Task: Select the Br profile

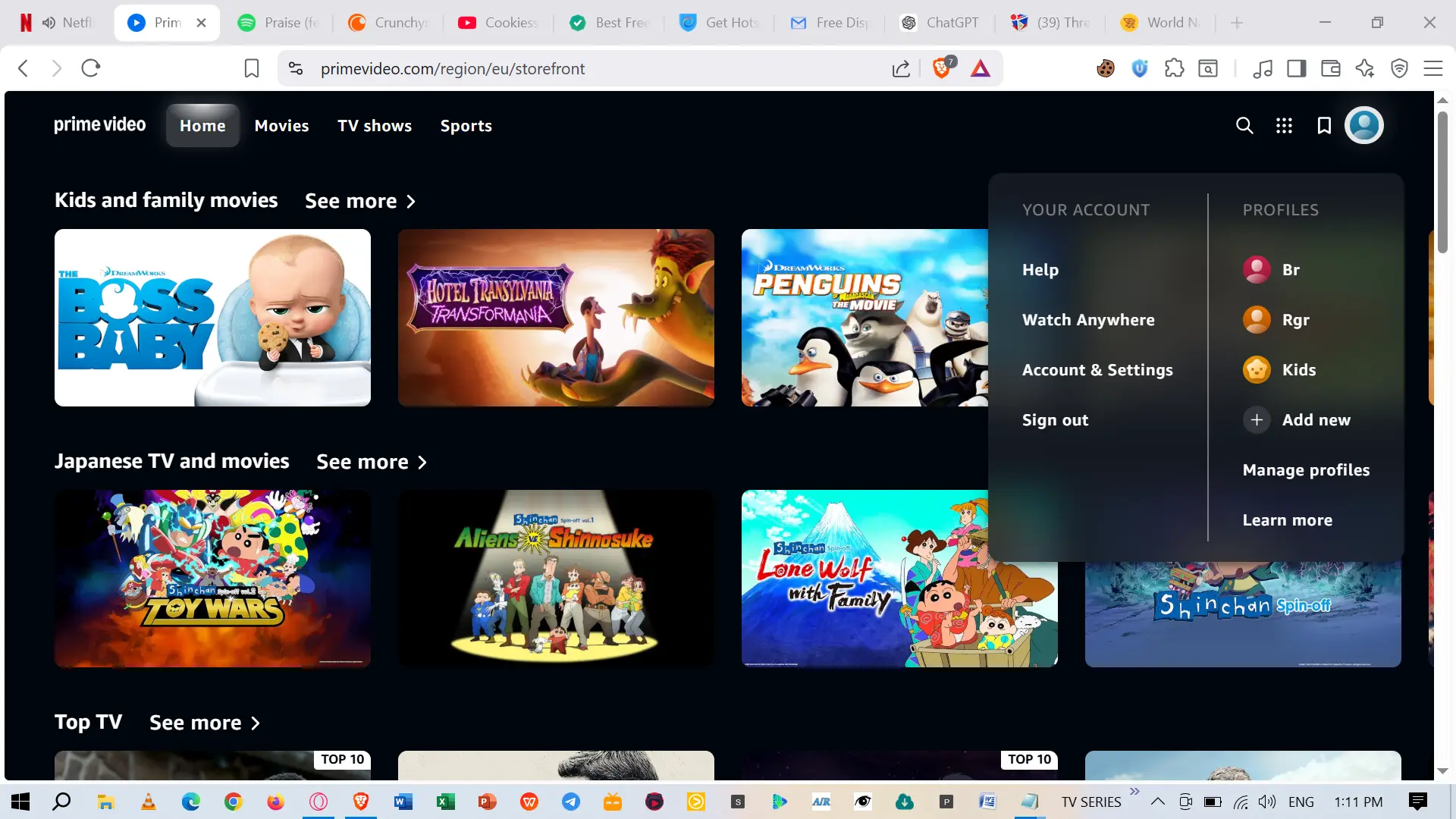Action: 1271,269
